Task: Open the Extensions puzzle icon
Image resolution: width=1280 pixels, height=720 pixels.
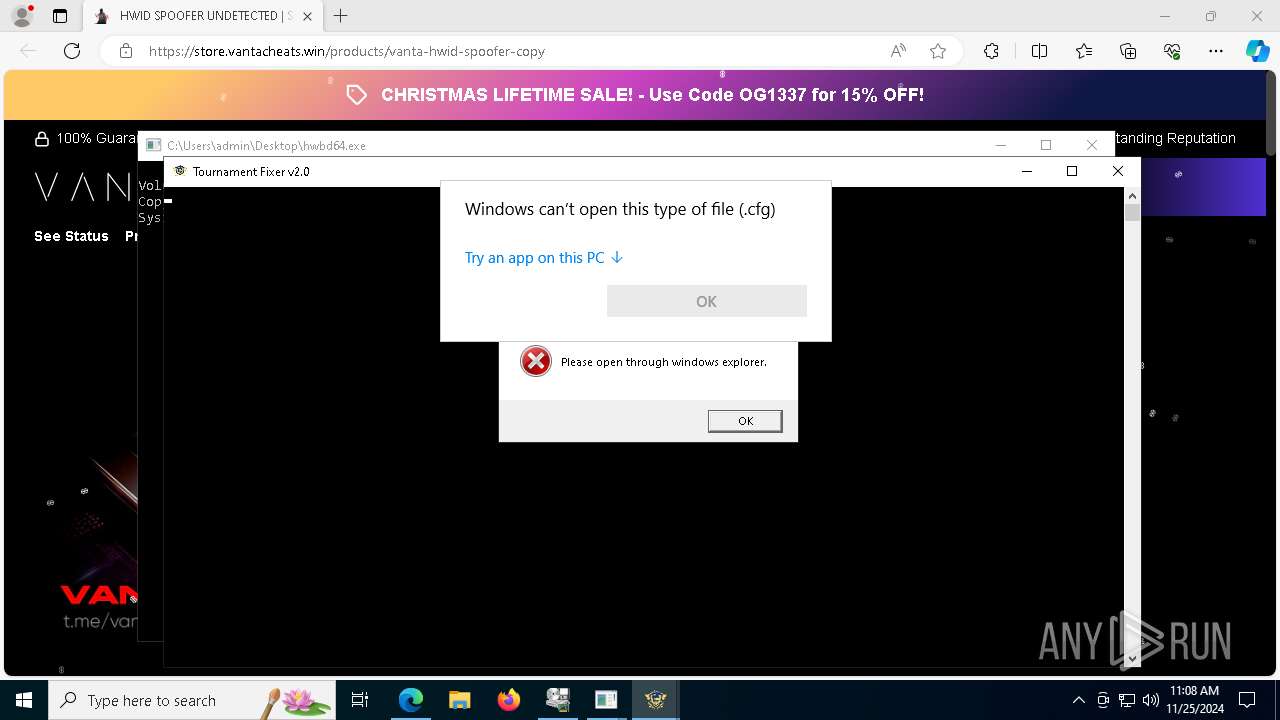Action: tap(991, 51)
